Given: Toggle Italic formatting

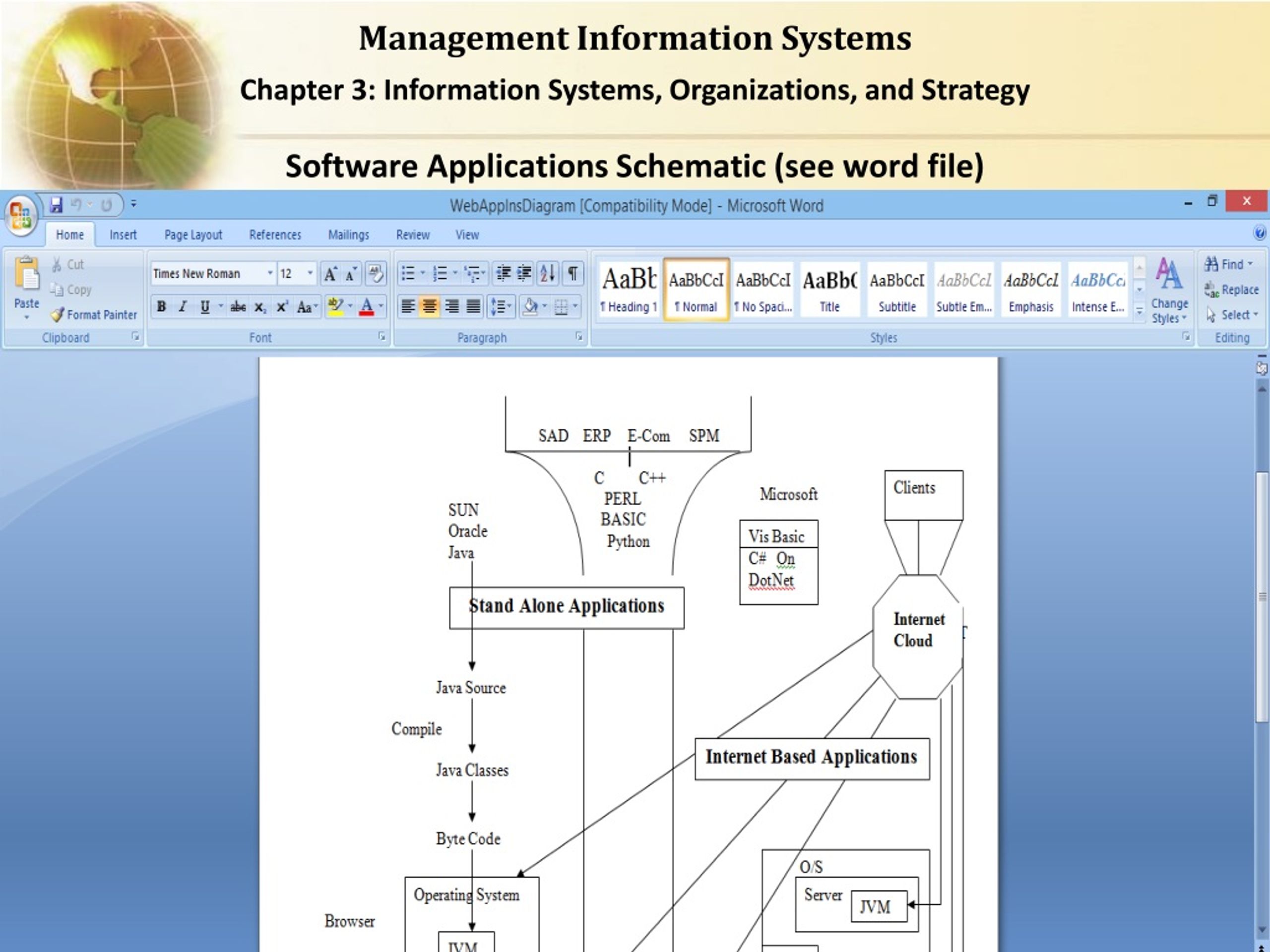Looking at the screenshot, I should point(183,307).
